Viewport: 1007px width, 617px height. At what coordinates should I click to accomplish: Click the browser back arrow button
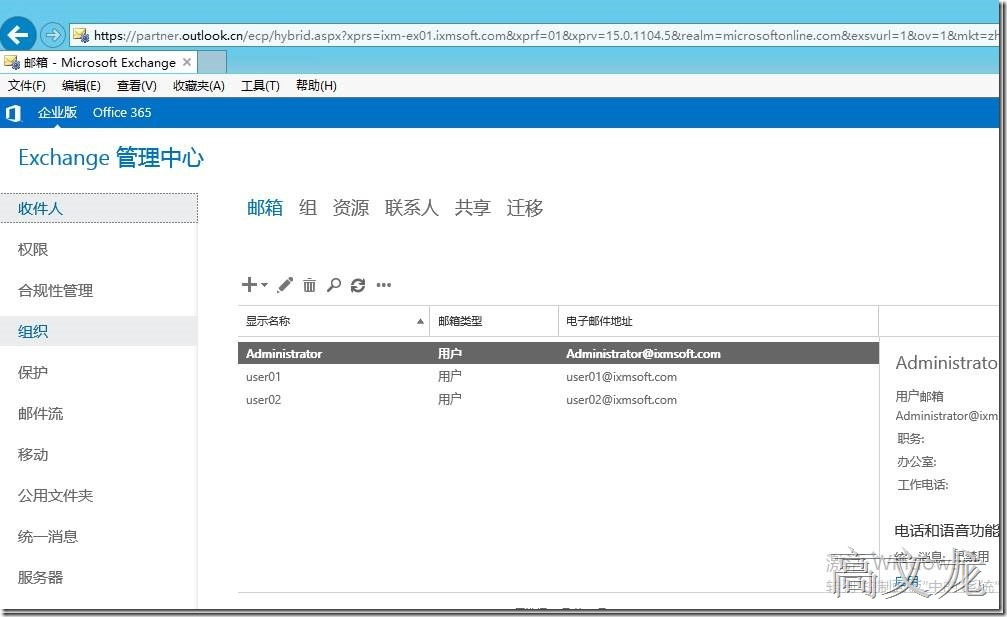coord(18,34)
